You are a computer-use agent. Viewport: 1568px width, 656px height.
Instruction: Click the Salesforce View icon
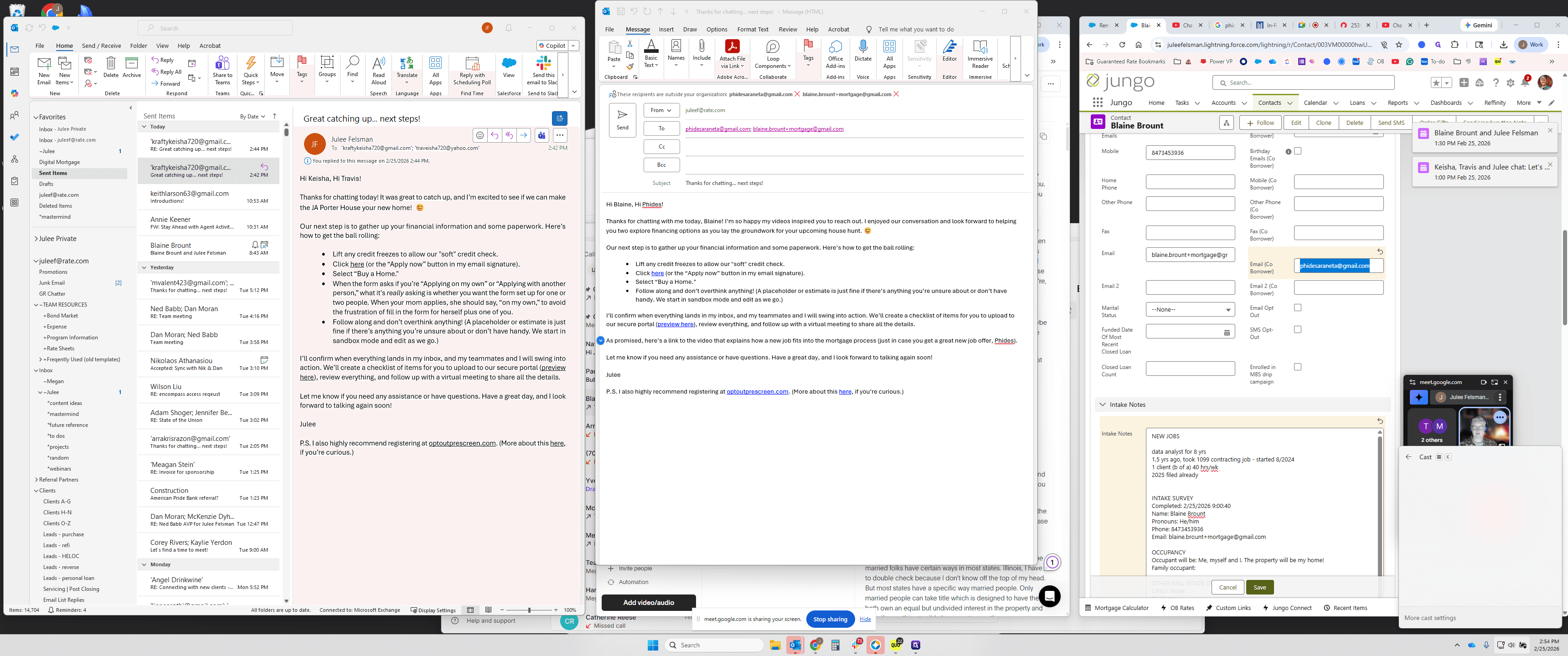tap(509, 67)
